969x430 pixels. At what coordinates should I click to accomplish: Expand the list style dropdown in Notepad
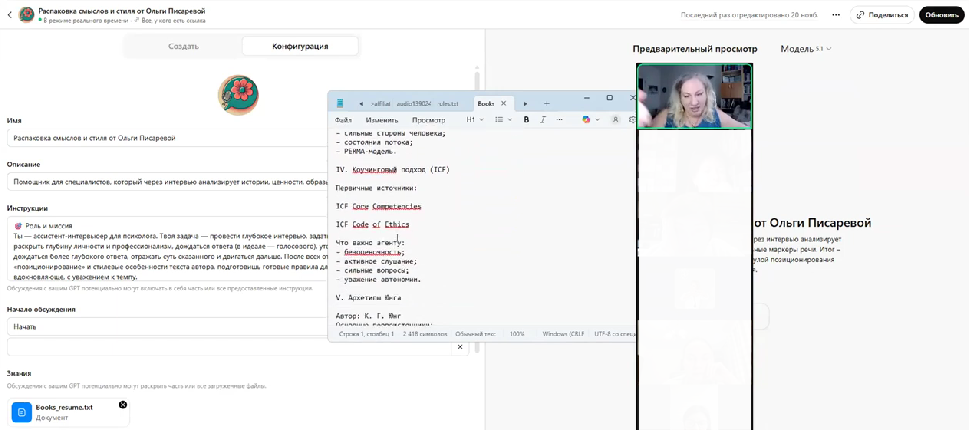point(503,119)
